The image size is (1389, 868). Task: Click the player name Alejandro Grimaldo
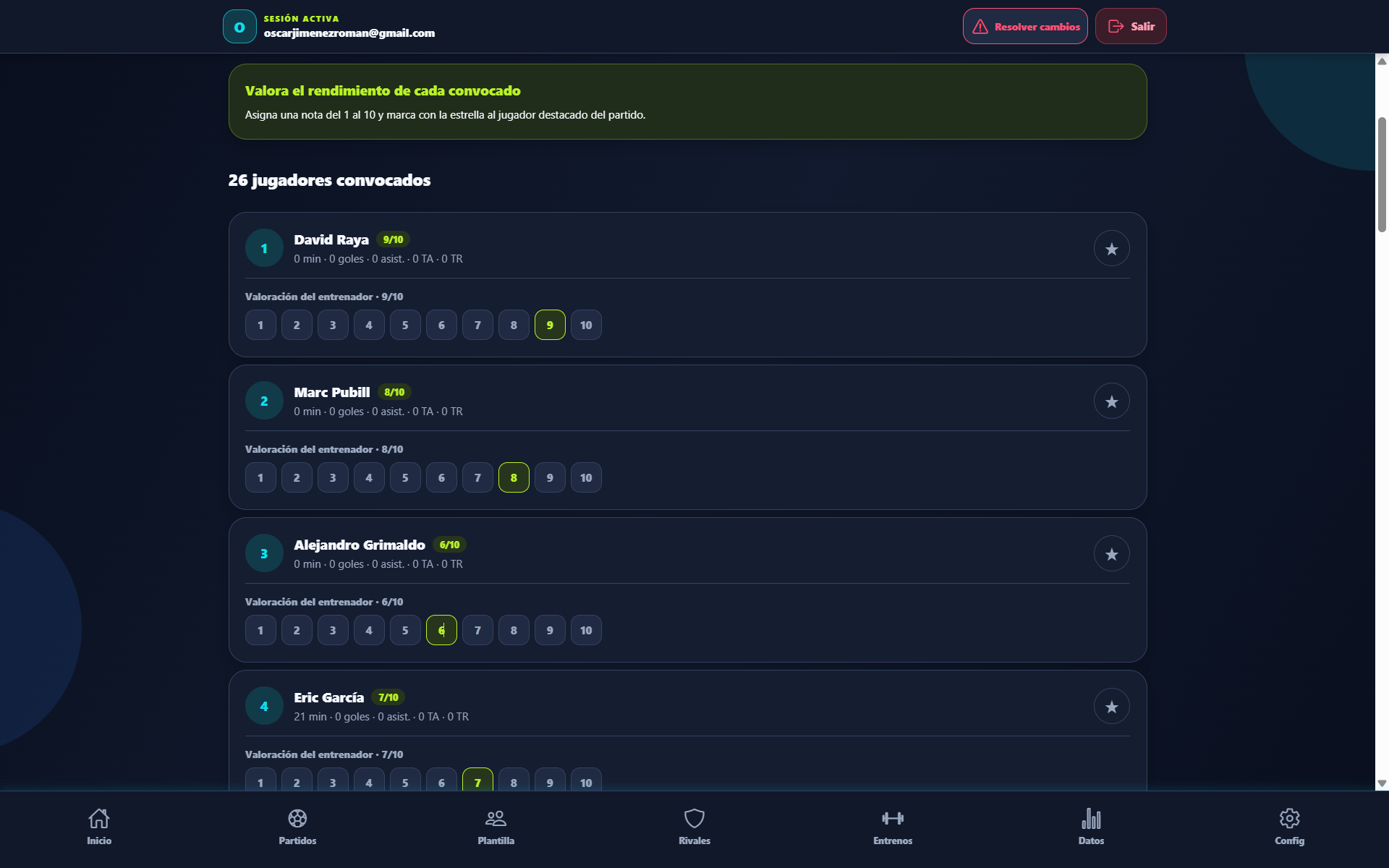click(360, 545)
